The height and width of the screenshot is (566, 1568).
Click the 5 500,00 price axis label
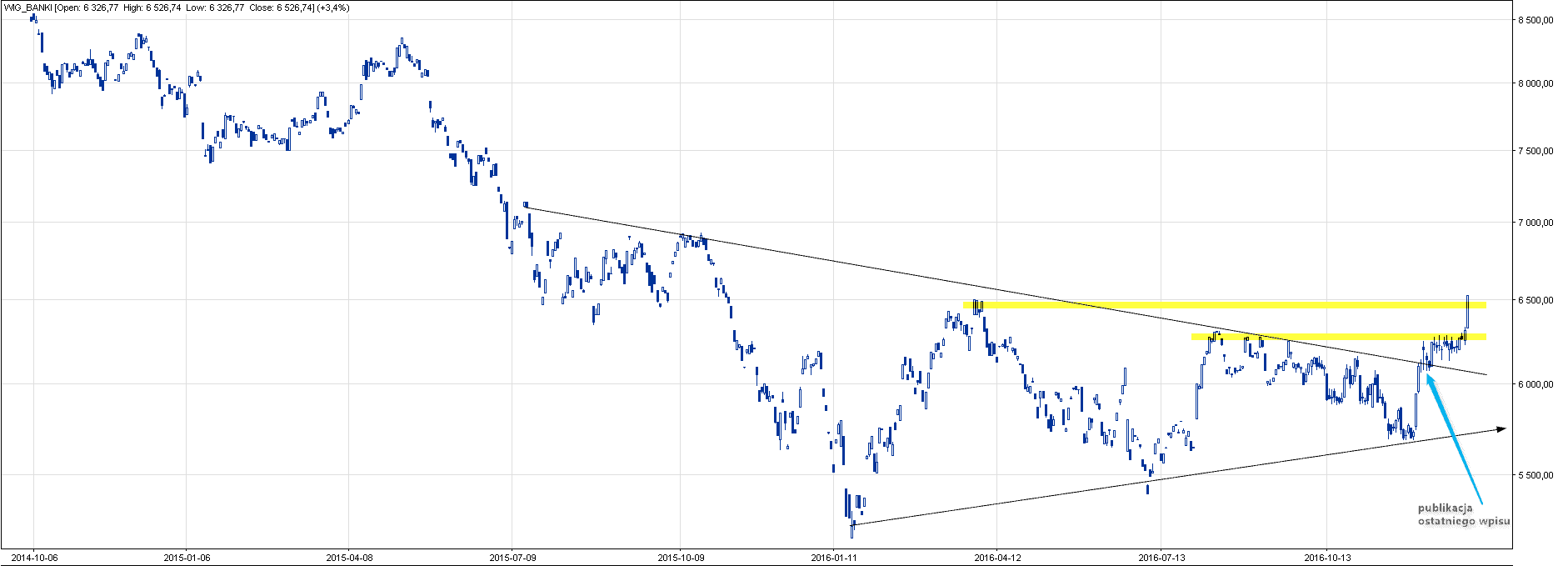1536,475
